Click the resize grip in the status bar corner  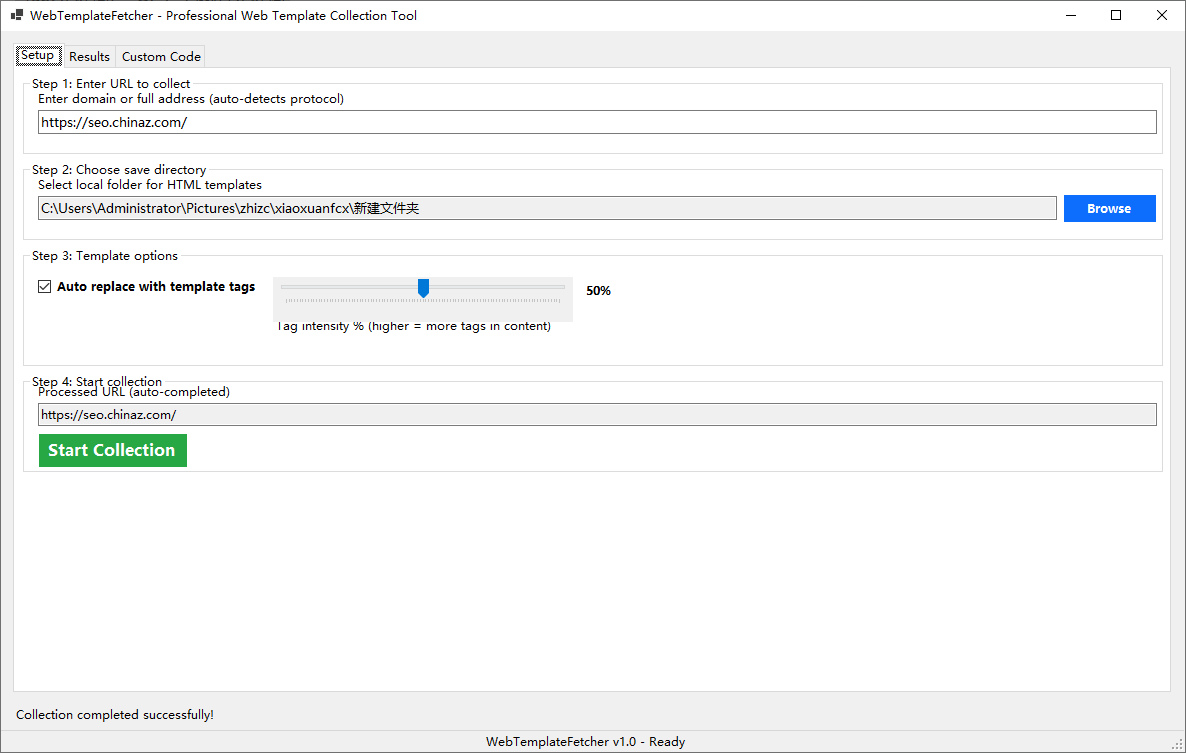click(1178, 745)
